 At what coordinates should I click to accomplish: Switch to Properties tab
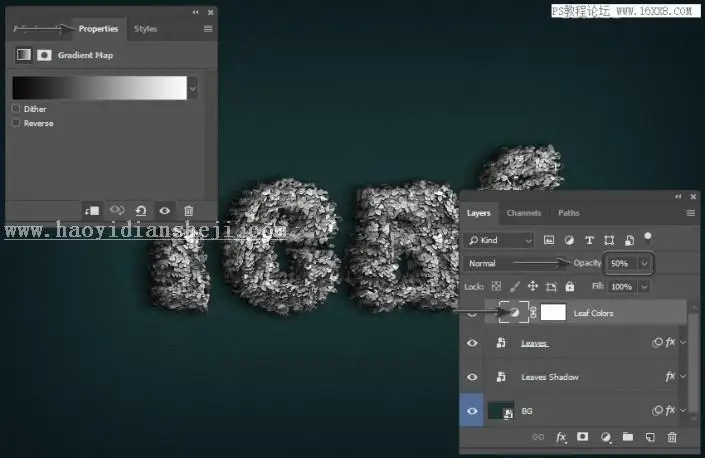98,29
